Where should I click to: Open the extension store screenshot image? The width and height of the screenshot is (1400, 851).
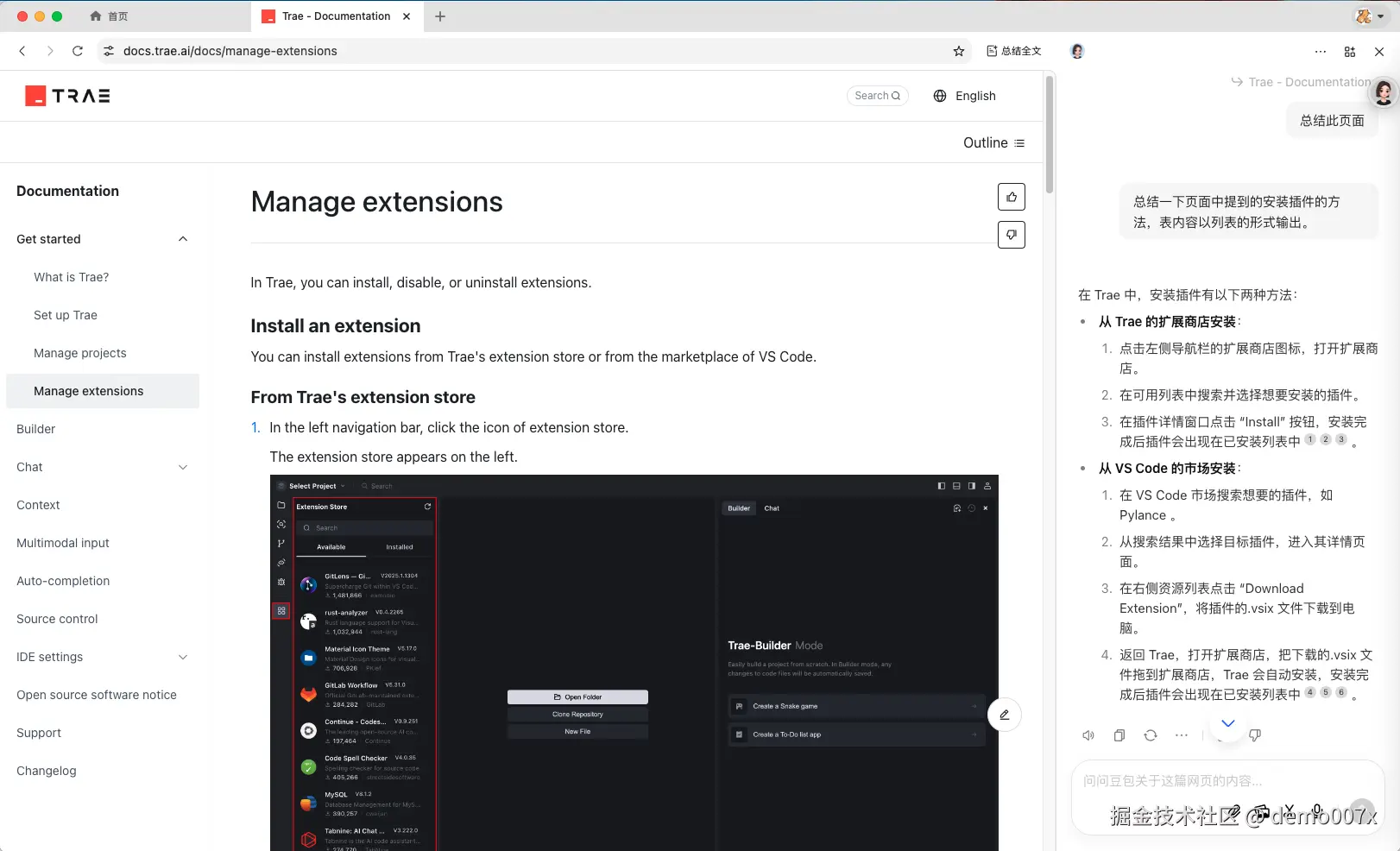click(634, 663)
